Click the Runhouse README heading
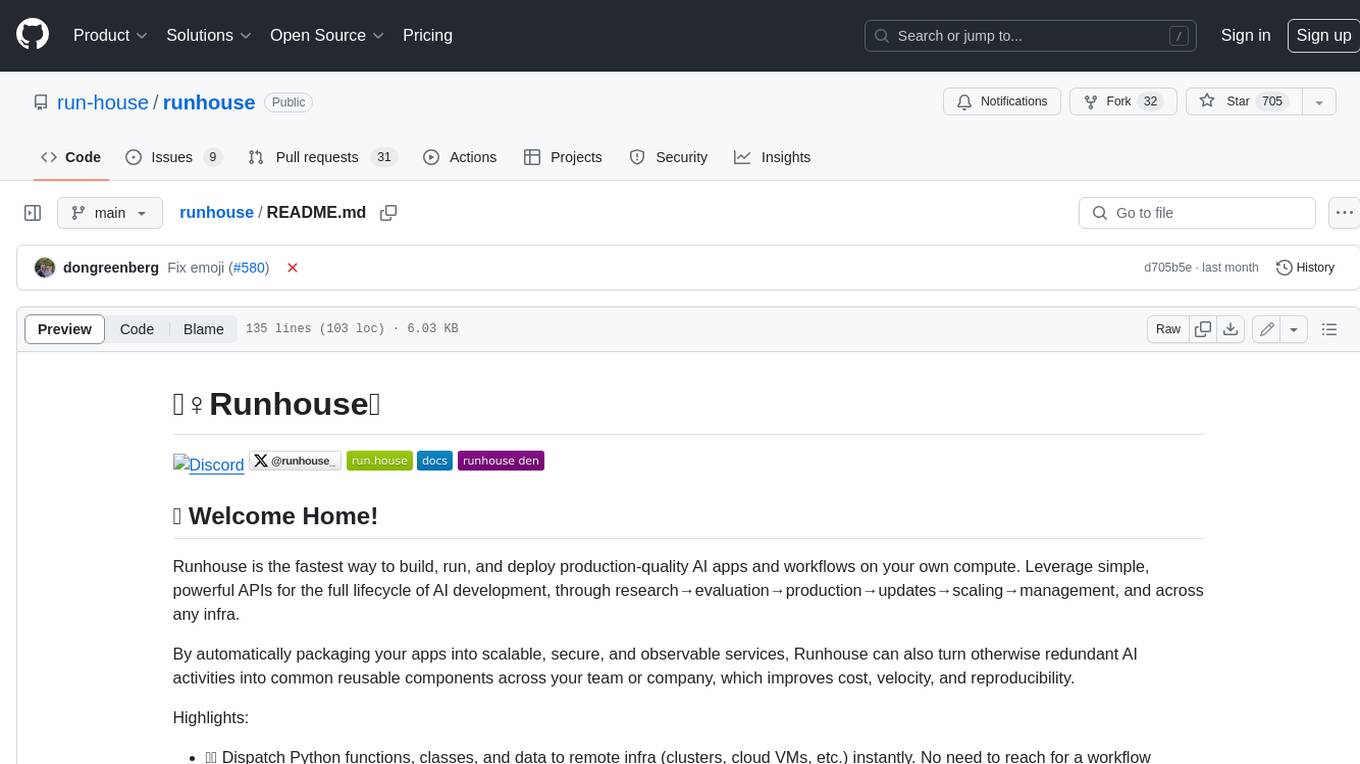This screenshot has height=764, width=1360. coord(277,404)
